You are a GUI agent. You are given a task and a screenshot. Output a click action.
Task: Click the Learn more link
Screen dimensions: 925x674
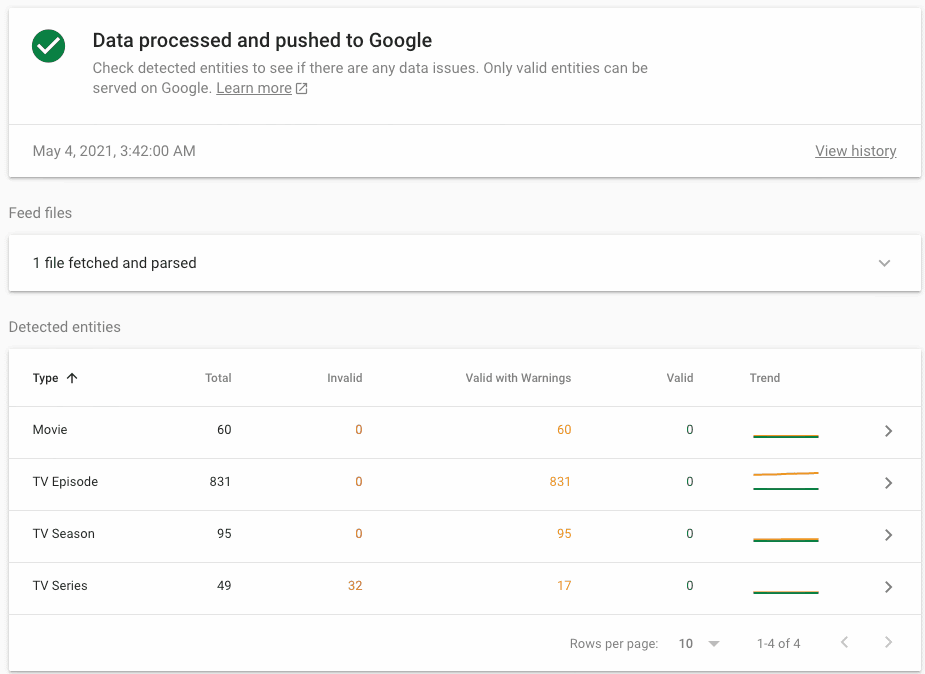click(x=254, y=88)
